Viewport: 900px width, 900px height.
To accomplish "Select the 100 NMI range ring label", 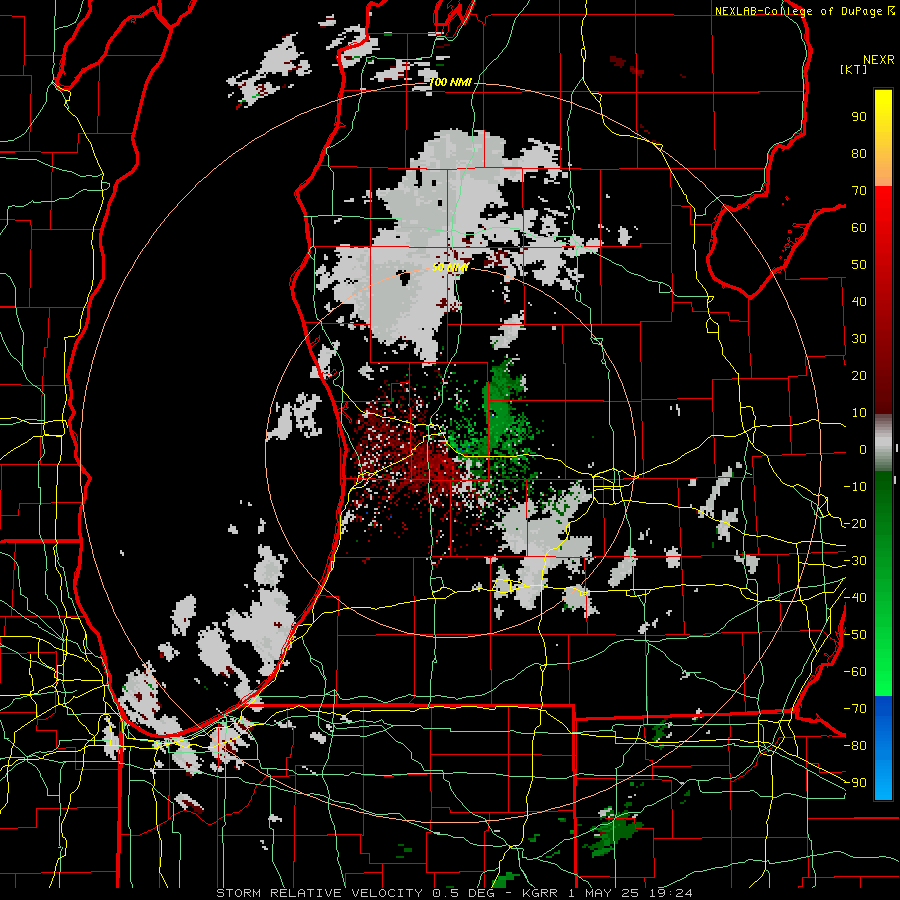I will coord(451,83).
